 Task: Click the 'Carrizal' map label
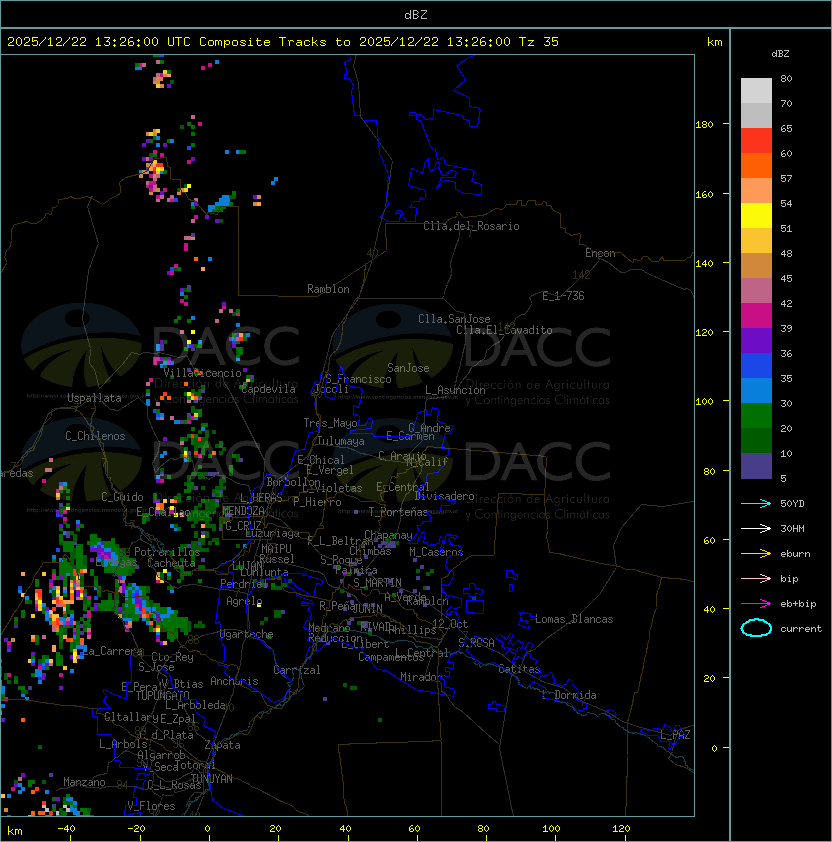click(297, 670)
